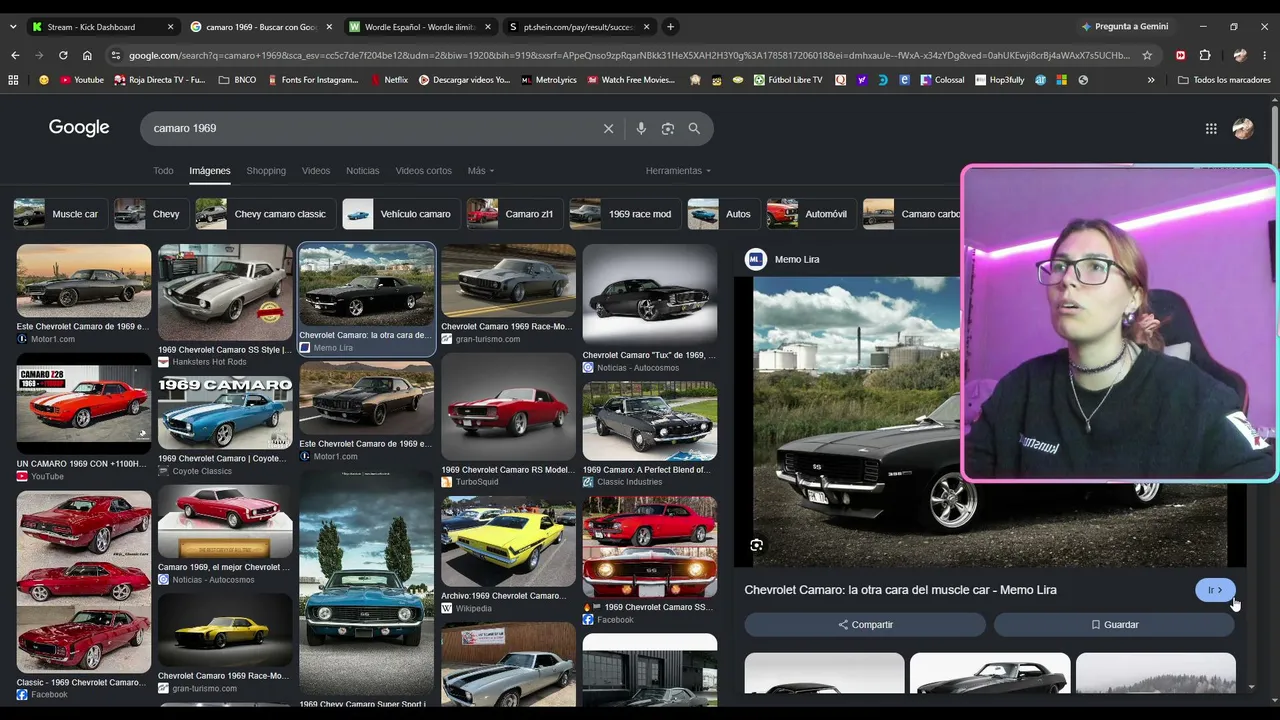Open the Netflix bookmark

[x=389, y=80]
